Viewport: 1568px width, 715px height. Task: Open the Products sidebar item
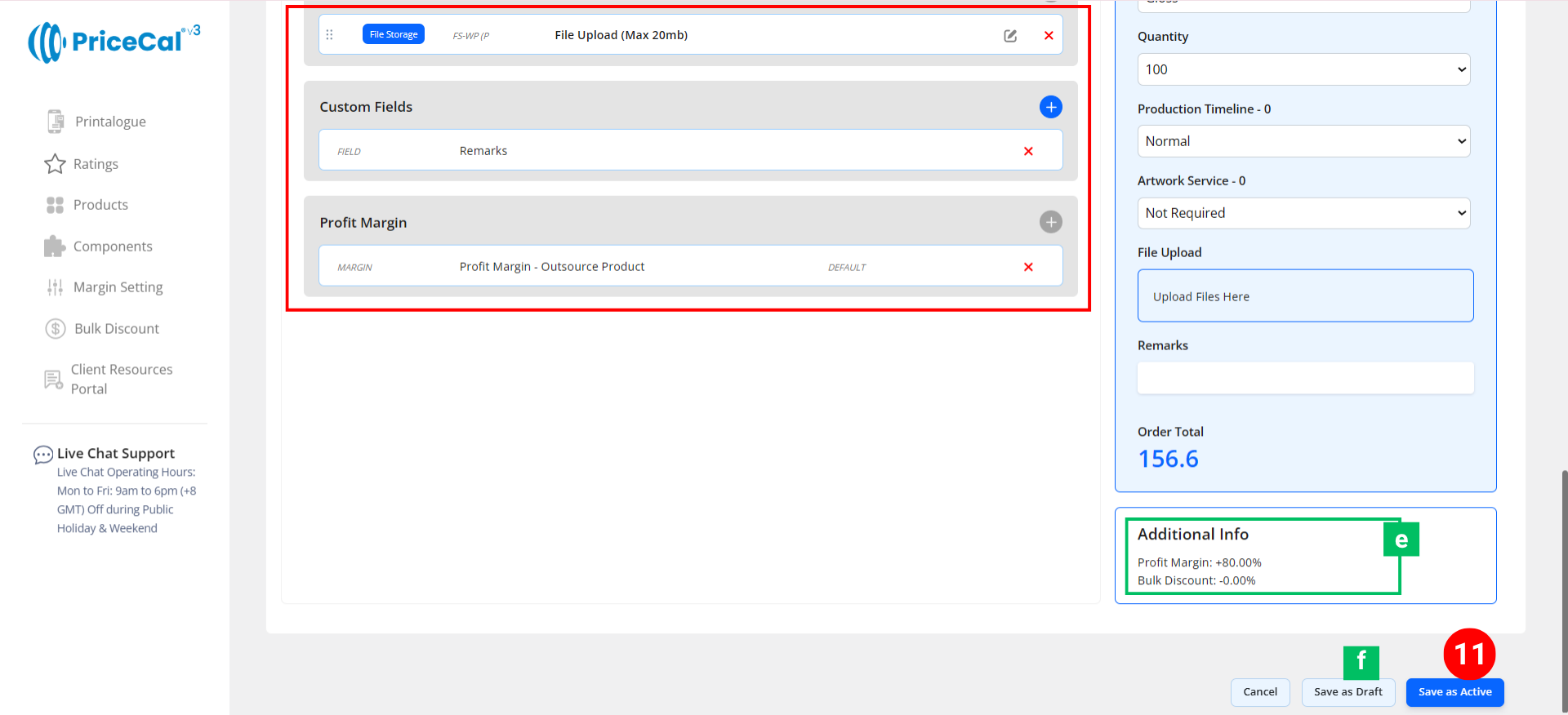pyautogui.click(x=100, y=205)
